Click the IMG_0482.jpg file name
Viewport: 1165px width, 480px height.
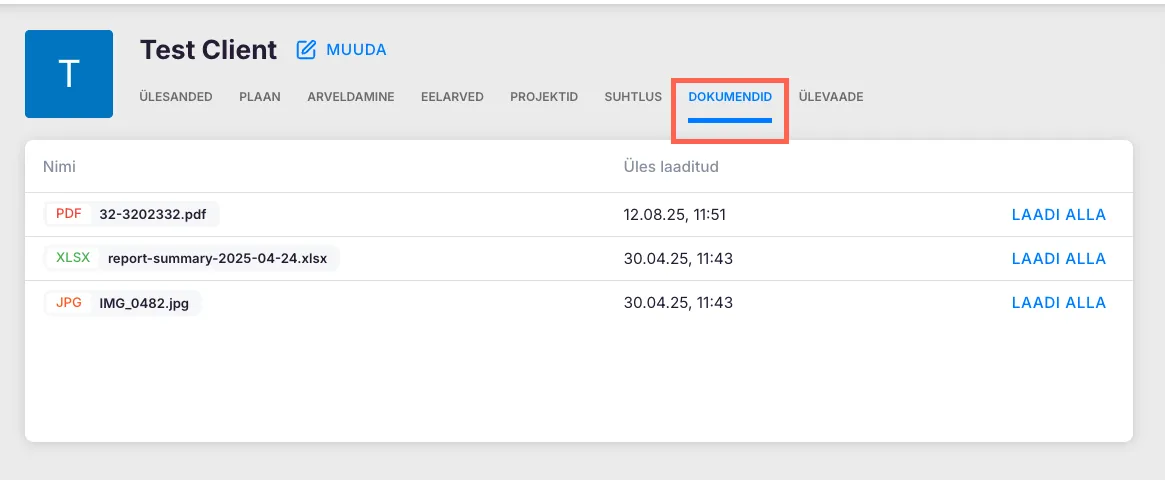click(x=144, y=302)
